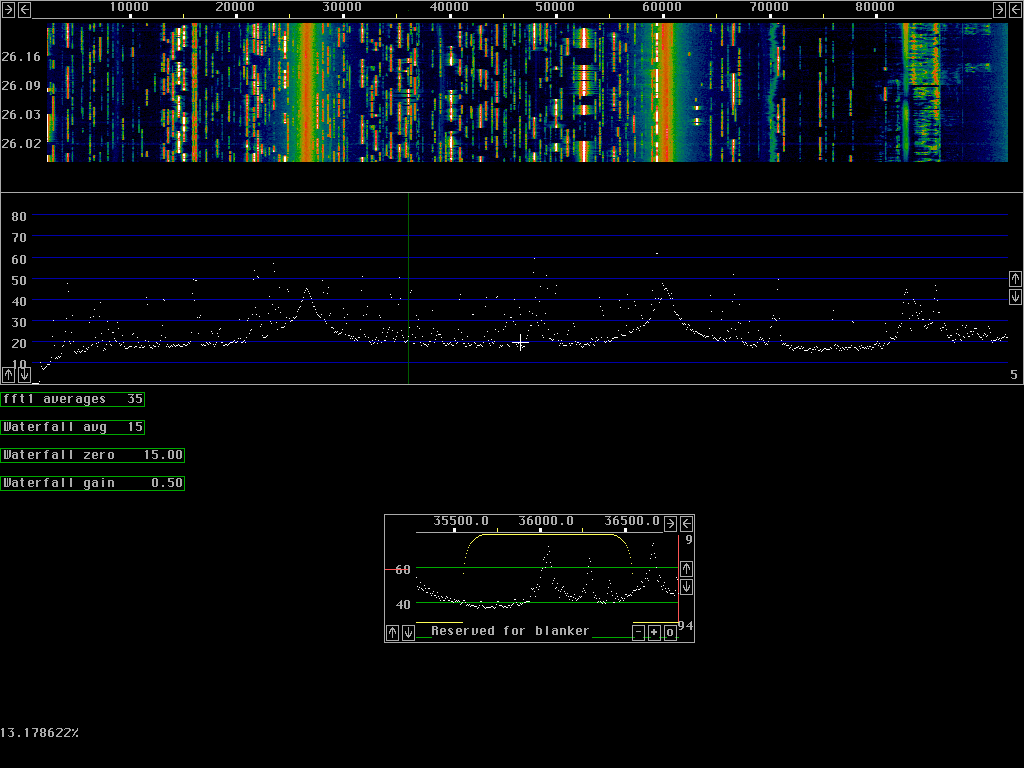Click the right arrow beside 36500.0 in the small graph
This screenshot has width=1024, height=768.
tap(670, 523)
